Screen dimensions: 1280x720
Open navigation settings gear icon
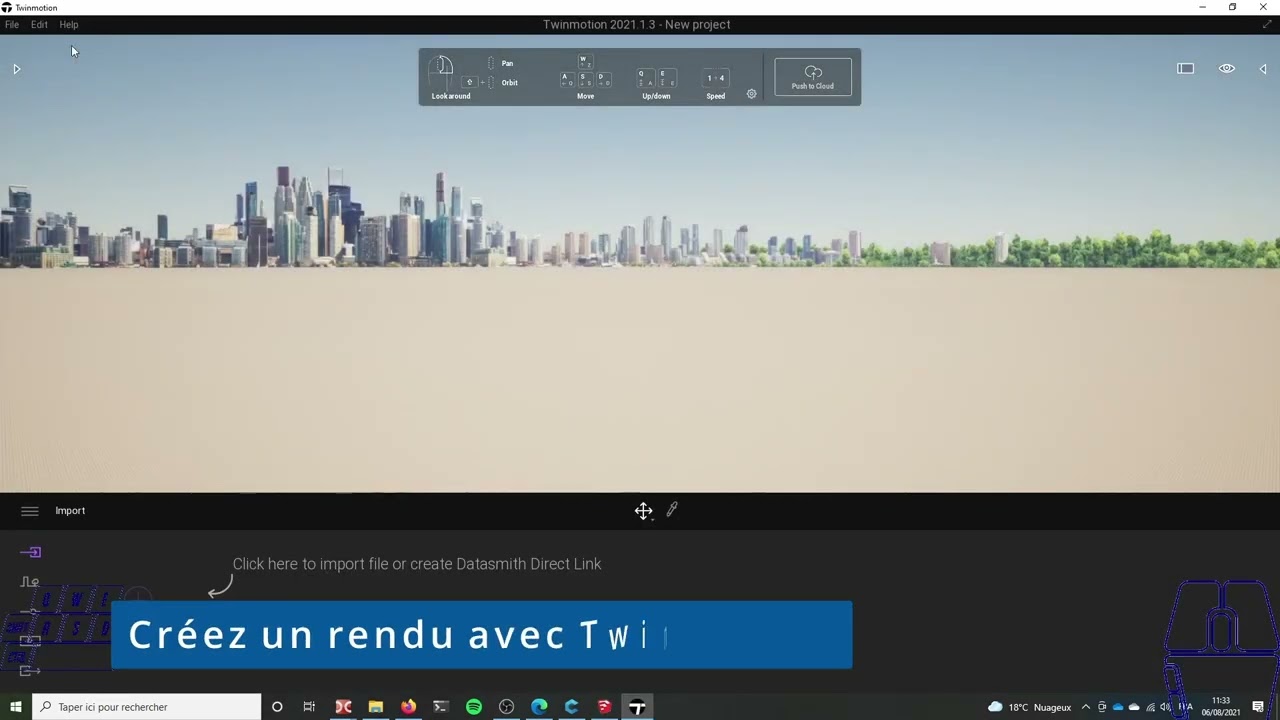[x=752, y=94]
